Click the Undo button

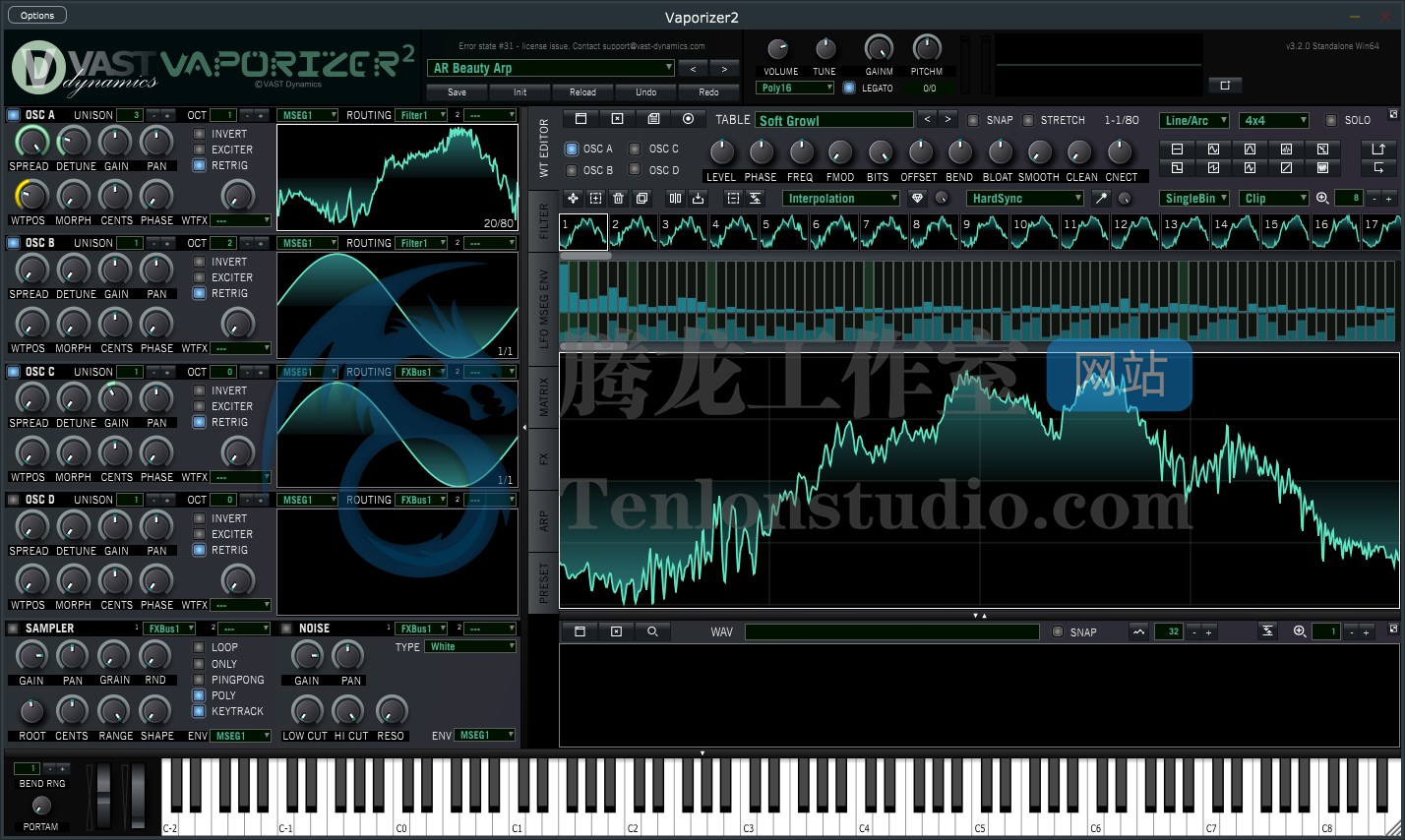645,91
